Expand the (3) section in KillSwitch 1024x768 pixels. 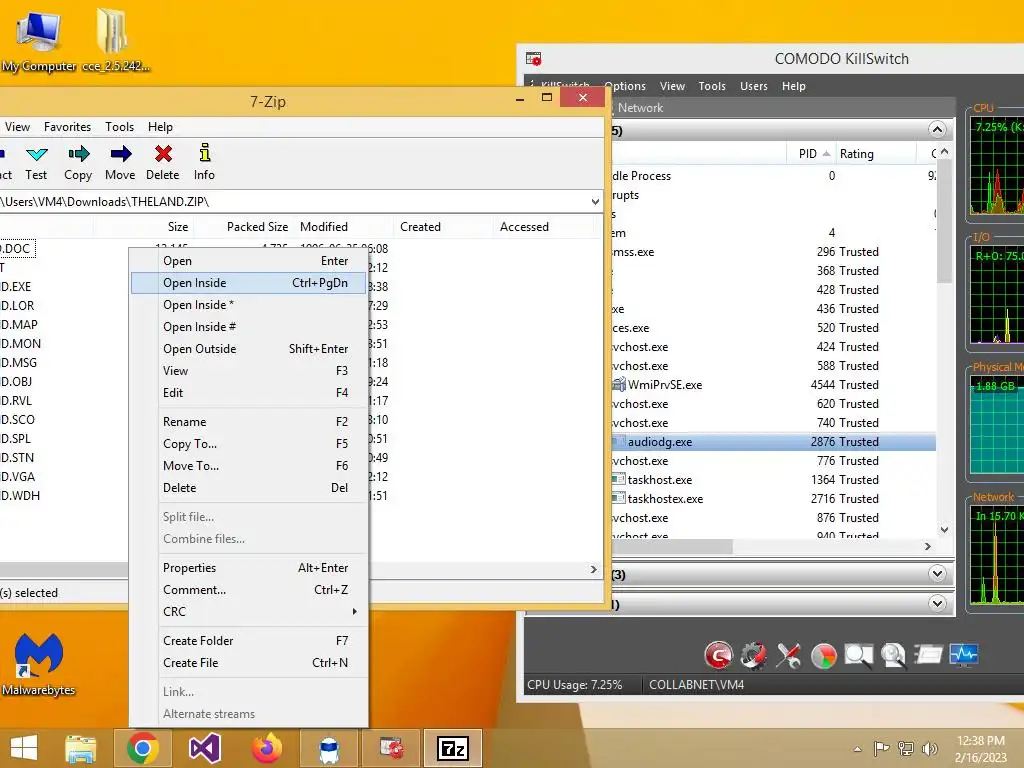[x=937, y=574]
